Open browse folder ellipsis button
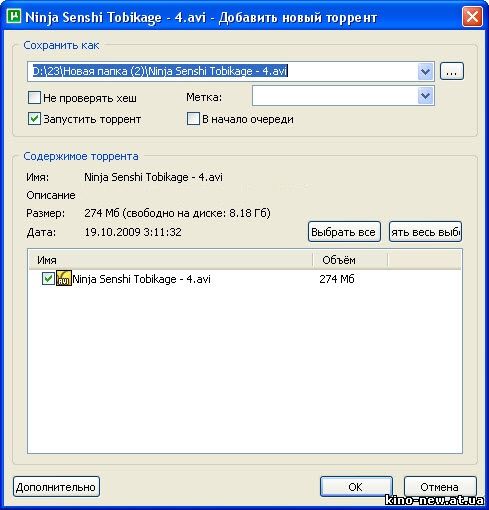The width and height of the screenshot is (489, 510). click(x=452, y=71)
